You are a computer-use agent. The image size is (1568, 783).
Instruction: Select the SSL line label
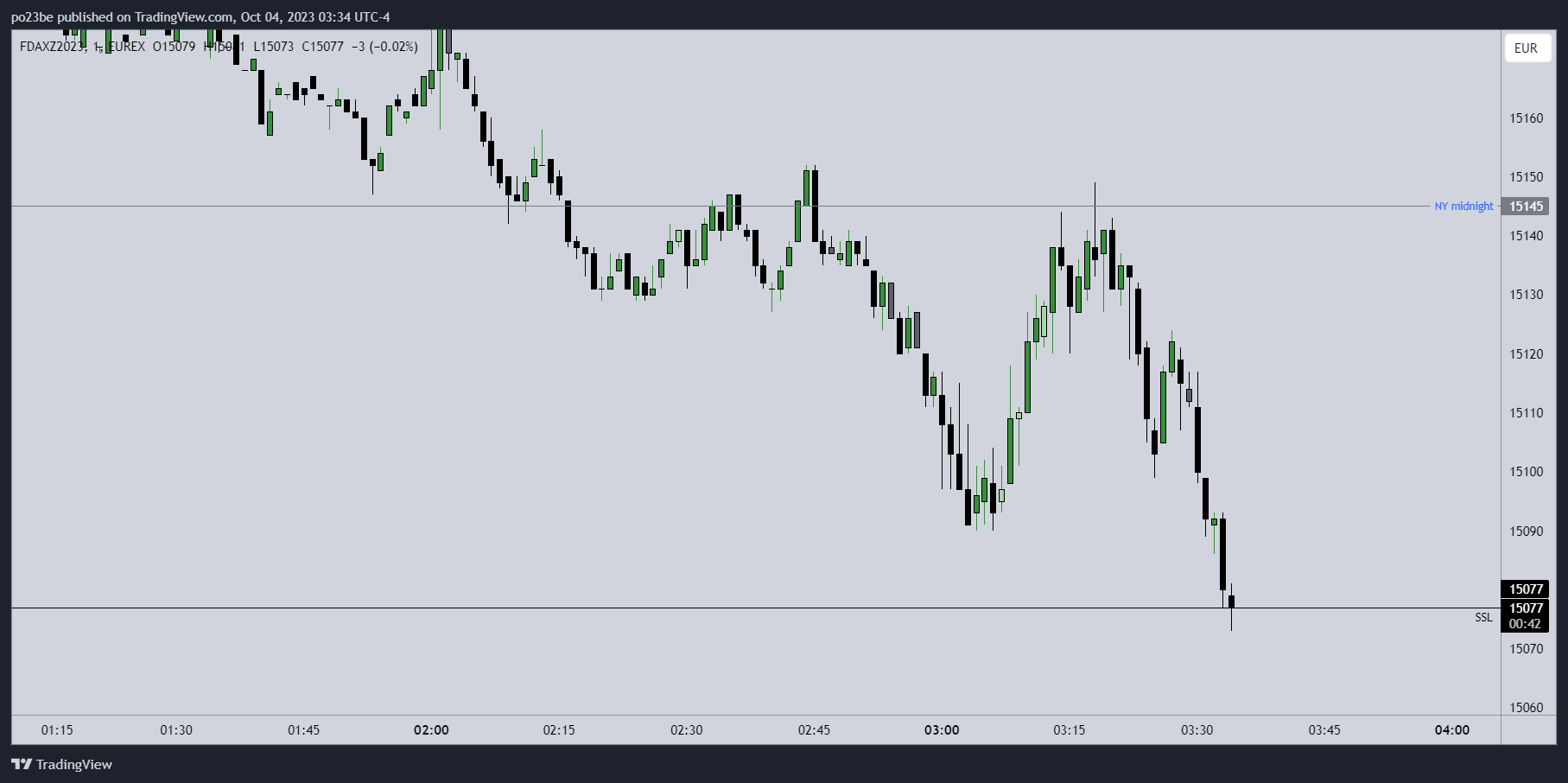pos(1483,618)
